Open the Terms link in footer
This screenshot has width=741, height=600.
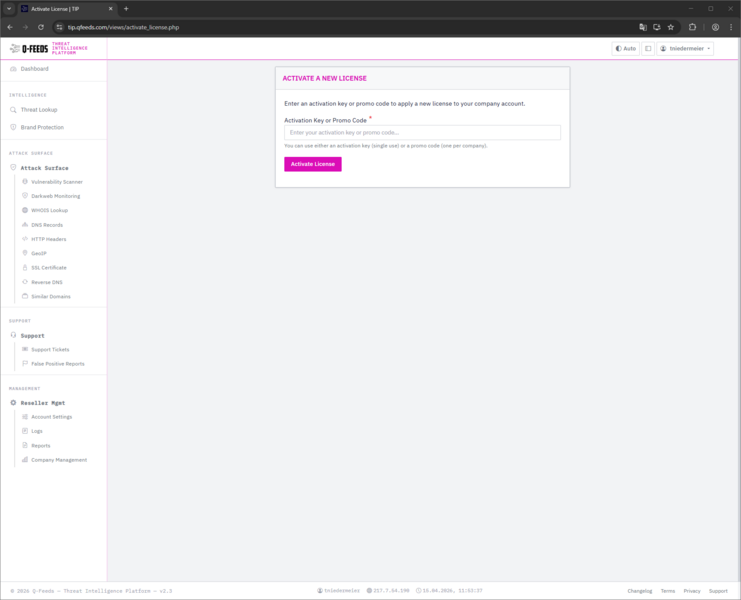667,591
